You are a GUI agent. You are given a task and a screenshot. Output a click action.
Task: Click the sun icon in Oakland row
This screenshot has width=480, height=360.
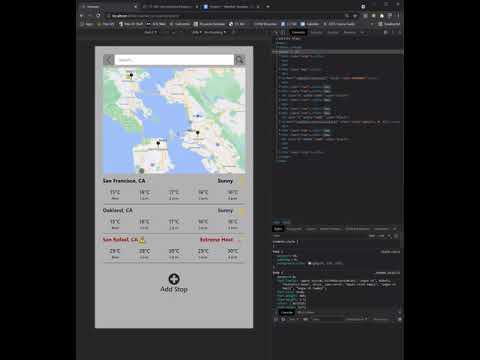[x=242, y=211]
